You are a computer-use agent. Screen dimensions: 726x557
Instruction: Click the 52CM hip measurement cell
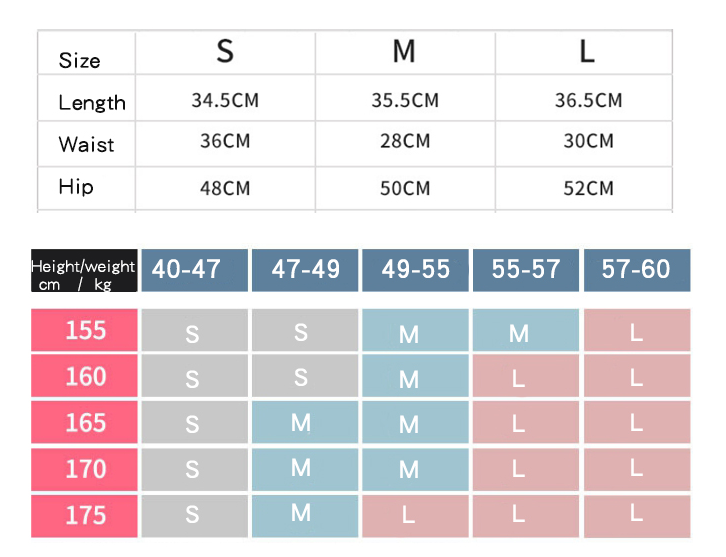588,188
